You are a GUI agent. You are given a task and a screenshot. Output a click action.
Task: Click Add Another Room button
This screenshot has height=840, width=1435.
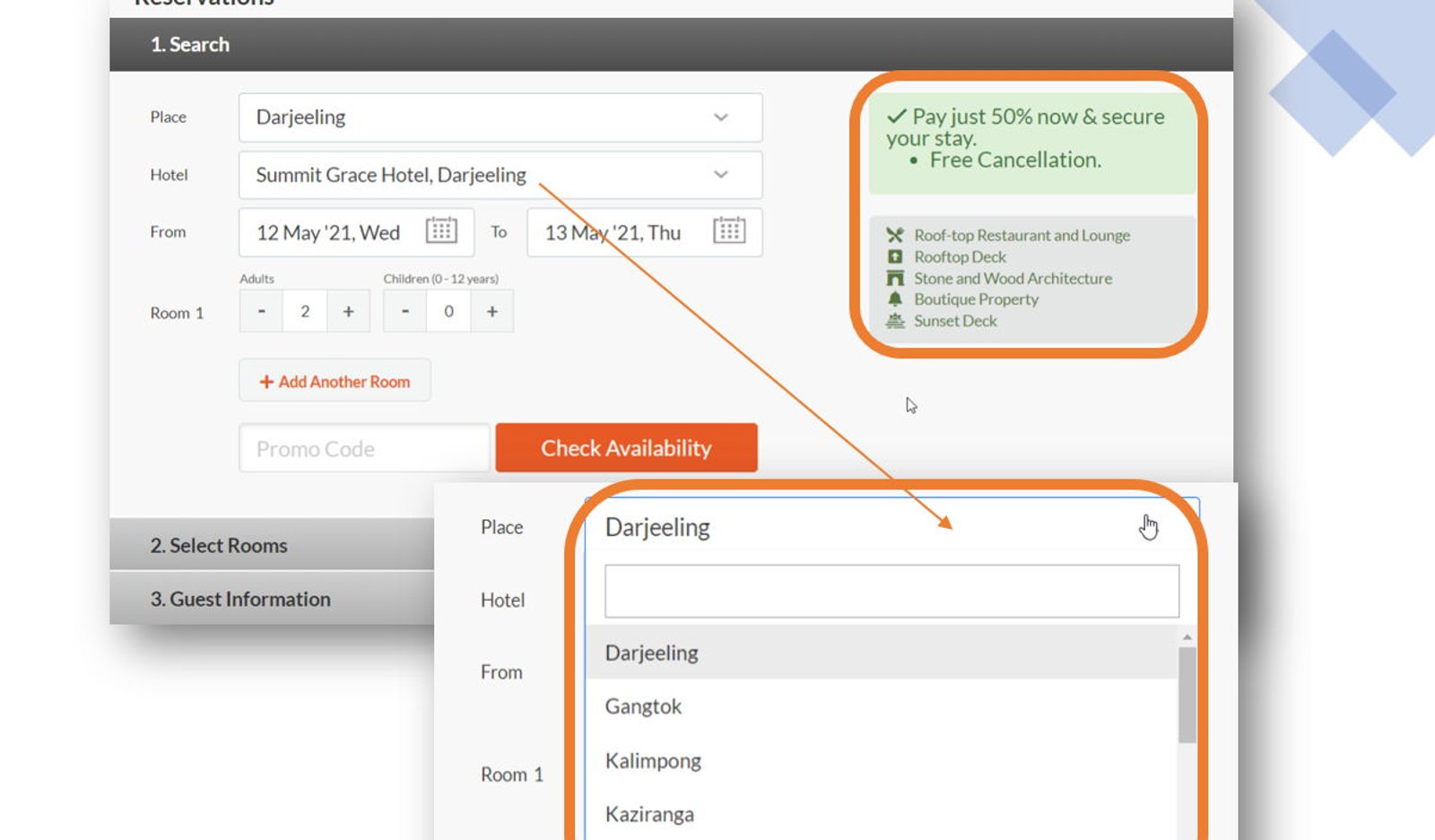tap(335, 381)
